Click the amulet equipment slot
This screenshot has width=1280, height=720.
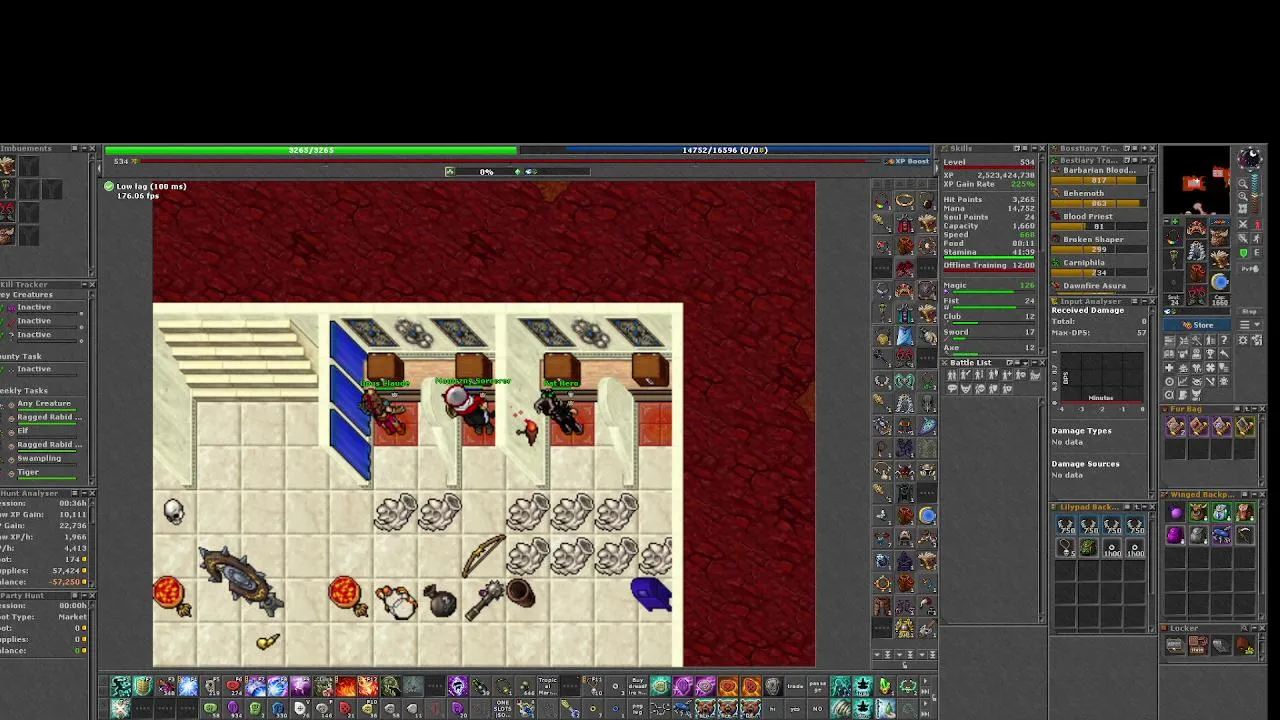(1174, 237)
